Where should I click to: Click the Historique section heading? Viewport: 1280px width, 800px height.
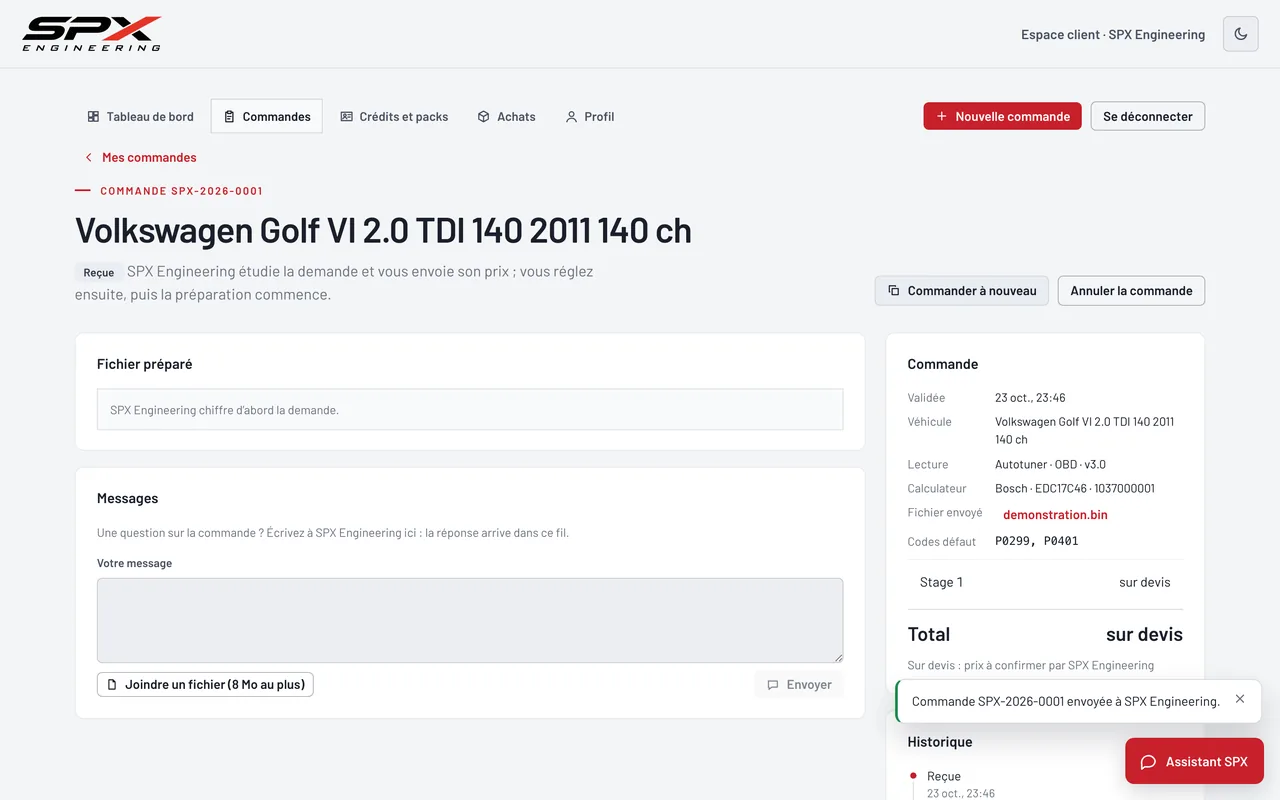click(940, 742)
